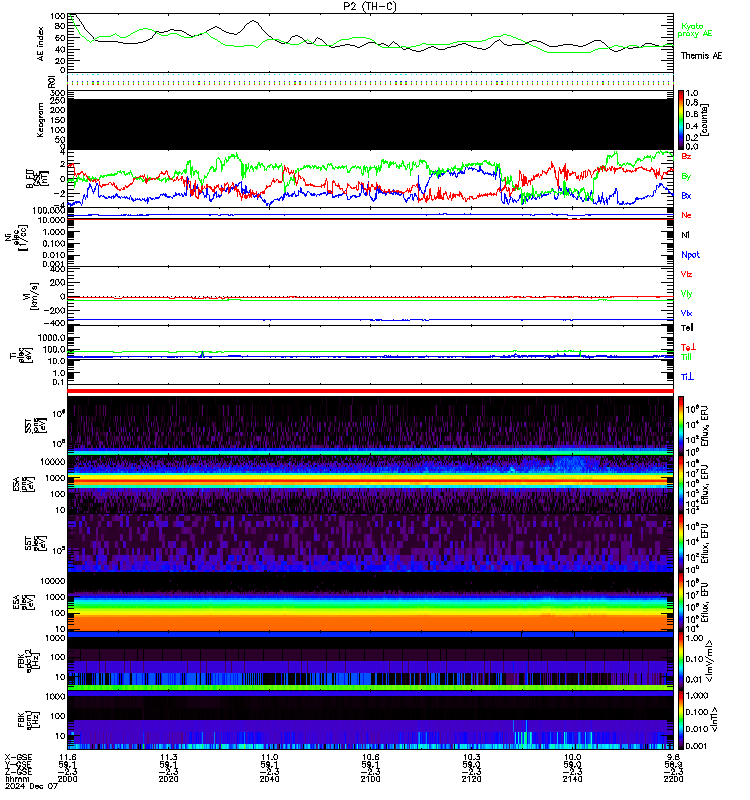Select the red Viz legend label
The image size is (750, 800).
point(686,274)
